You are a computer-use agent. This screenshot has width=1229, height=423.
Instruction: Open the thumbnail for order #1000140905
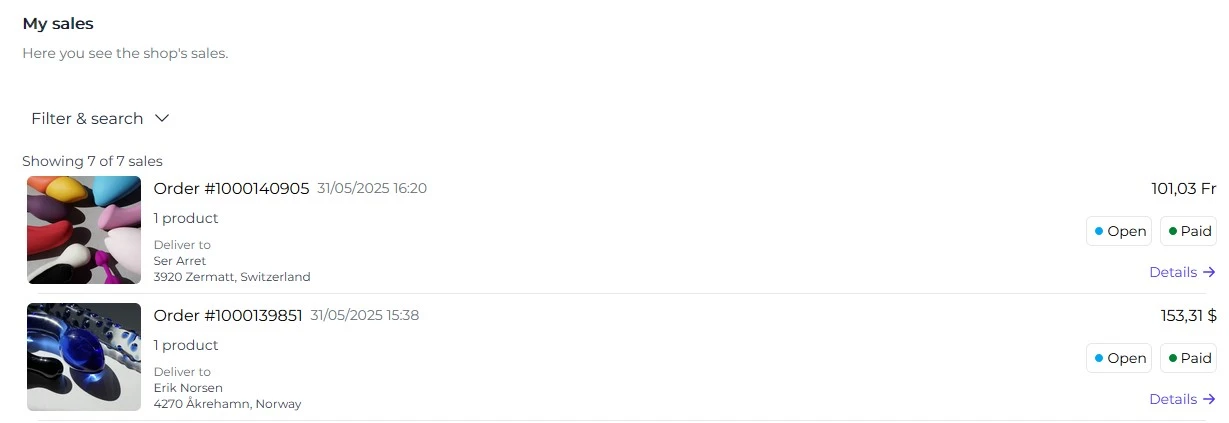[x=84, y=230]
